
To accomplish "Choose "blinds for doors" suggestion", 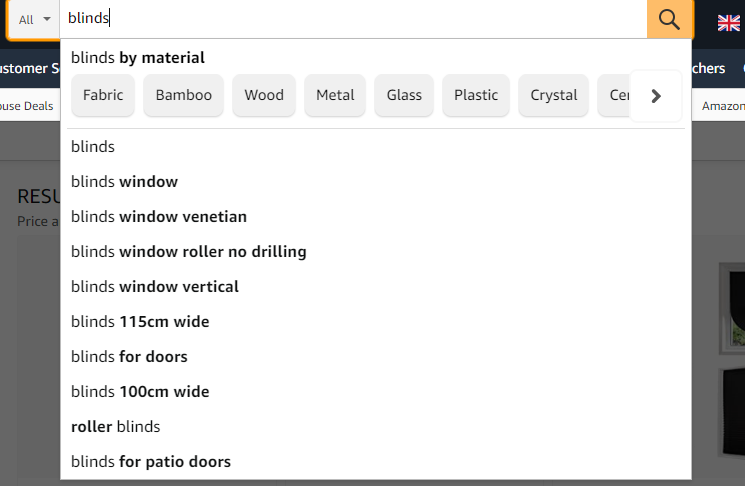I will coord(376,357).
